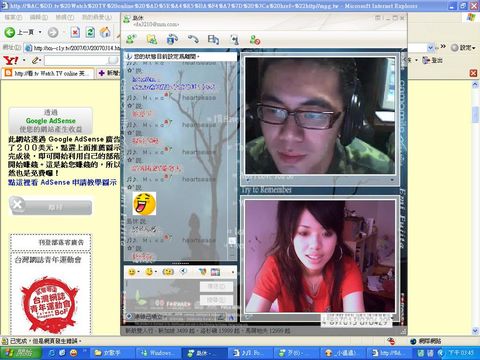The width and height of the screenshot is (480, 360).
Task: Click the nudge icon above message box
Action: [x=168, y=272]
